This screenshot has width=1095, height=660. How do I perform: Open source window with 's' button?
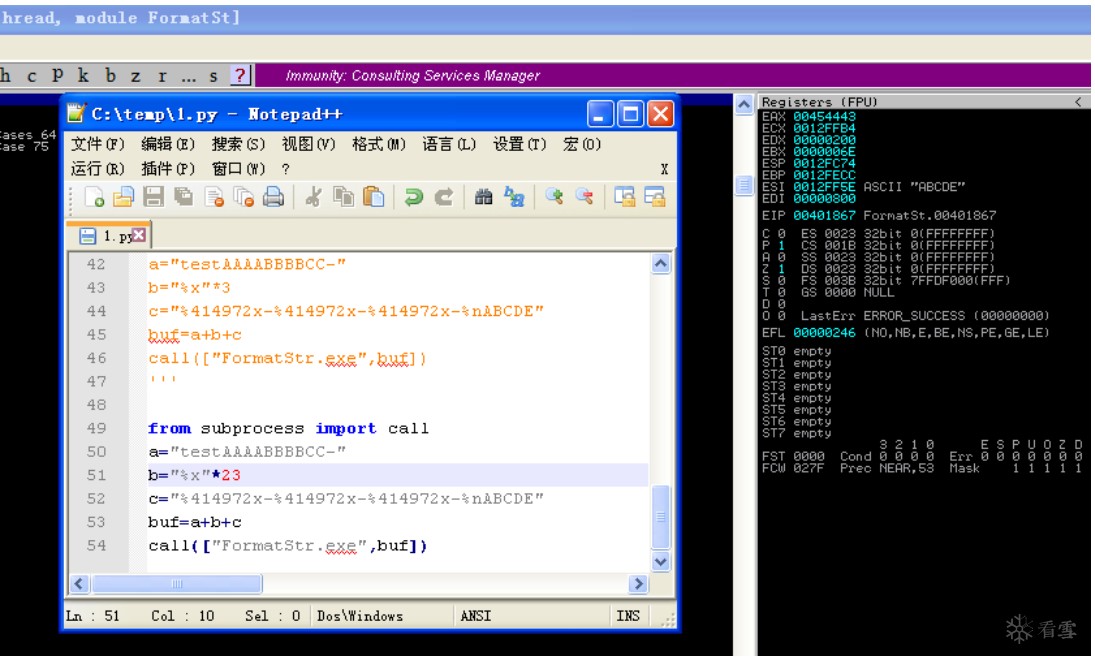tap(214, 75)
